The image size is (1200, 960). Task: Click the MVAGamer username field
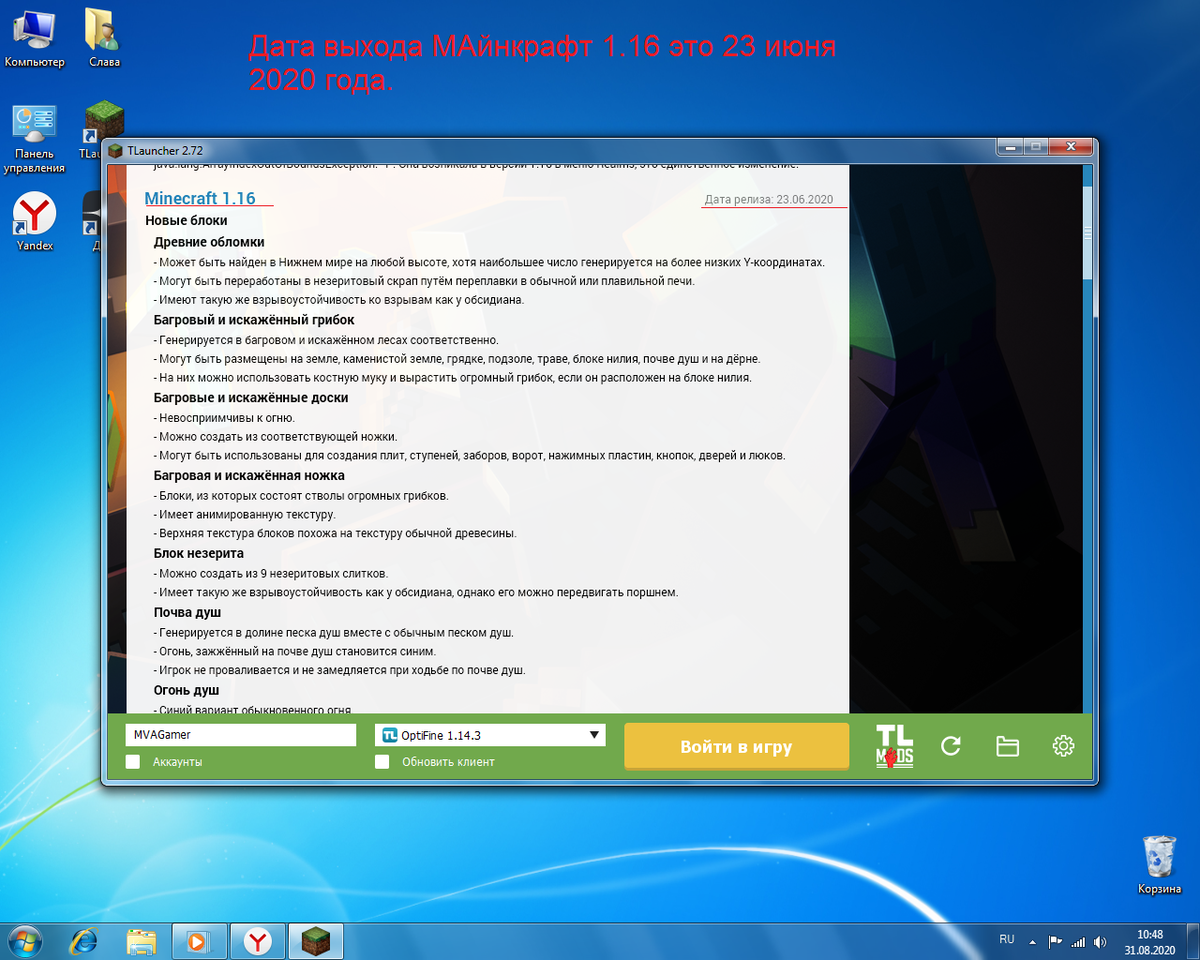[x=241, y=735]
